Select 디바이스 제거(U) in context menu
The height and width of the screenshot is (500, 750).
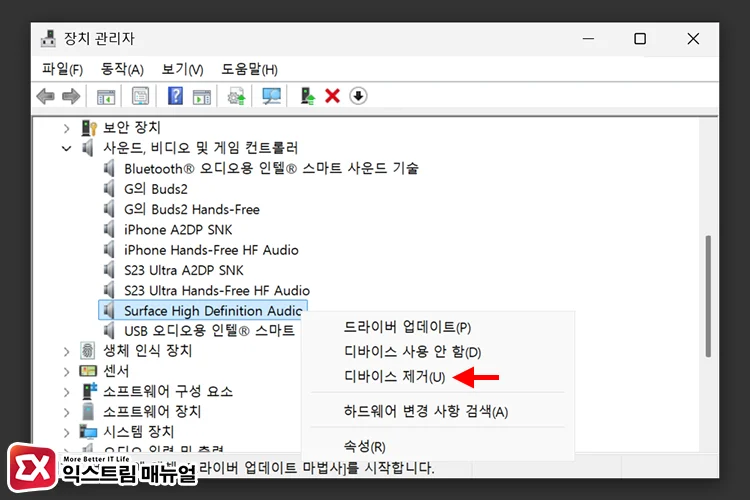(394, 377)
